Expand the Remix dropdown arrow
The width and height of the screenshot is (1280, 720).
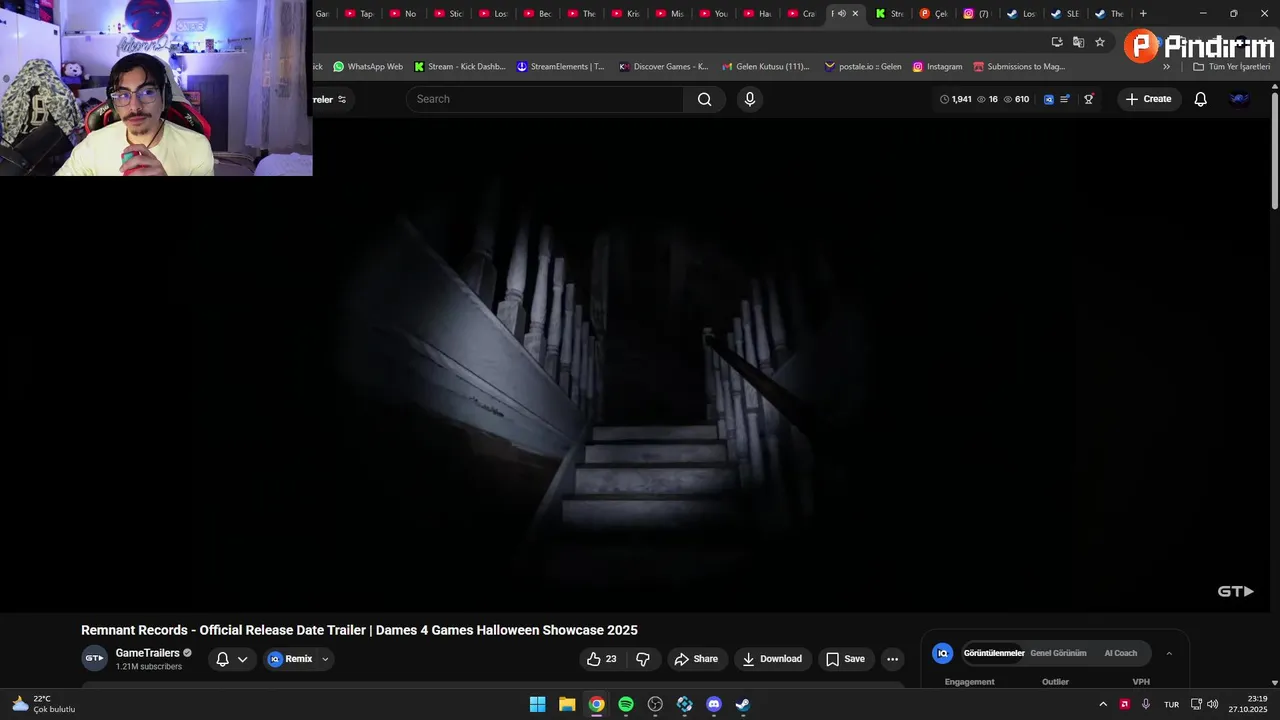pyautogui.click(x=325, y=659)
